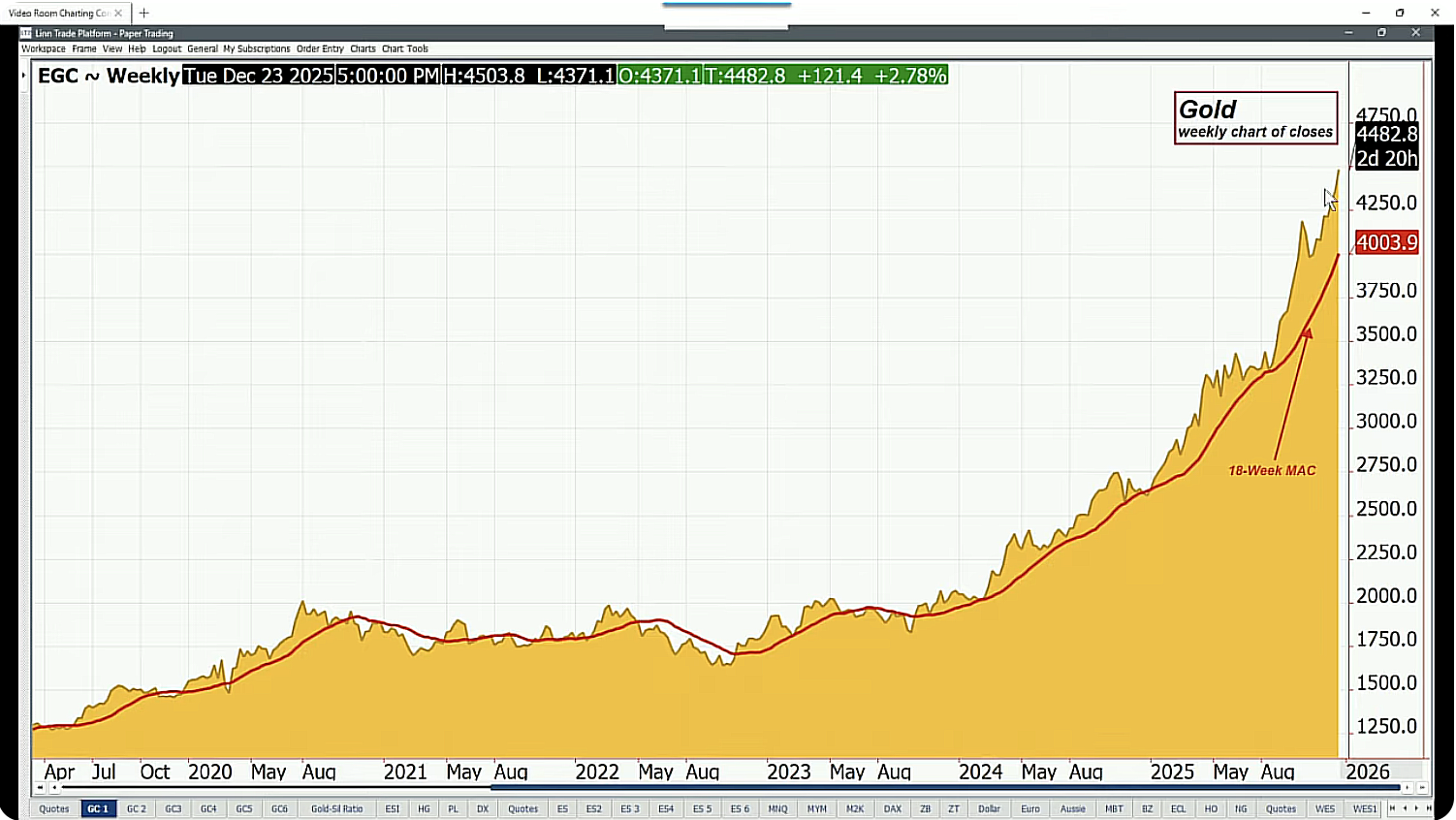Expand the small arrow left of EGC Weekly
Viewport: 1456px width, 820px height.
coord(23,76)
